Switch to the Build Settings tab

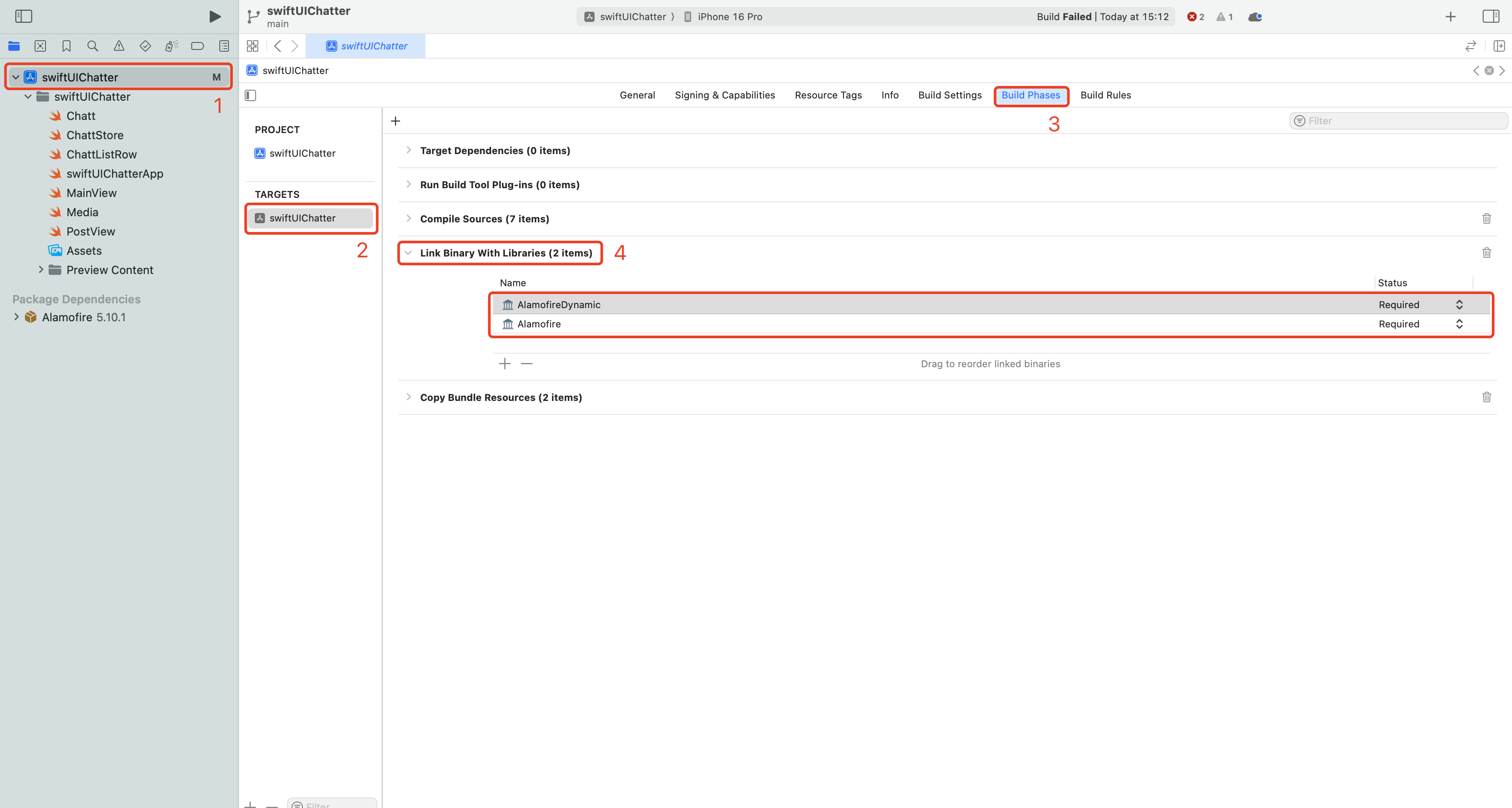(949, 95)
